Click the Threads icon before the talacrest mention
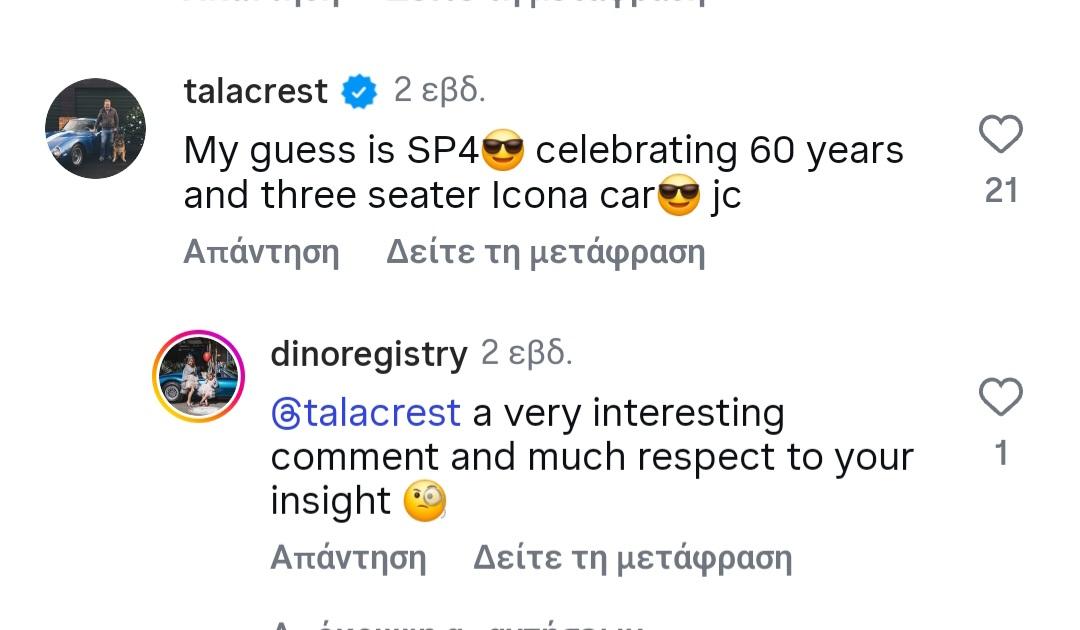Image resolution: width=1080 pixels, height=630 pixels. coord(286,413)
